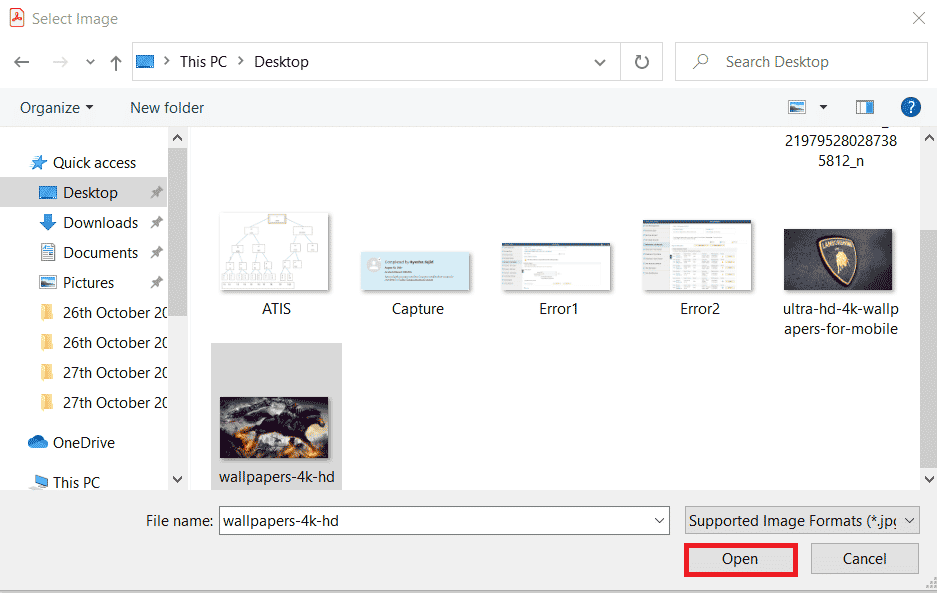Close the Select Image dialog

(919, 19)
